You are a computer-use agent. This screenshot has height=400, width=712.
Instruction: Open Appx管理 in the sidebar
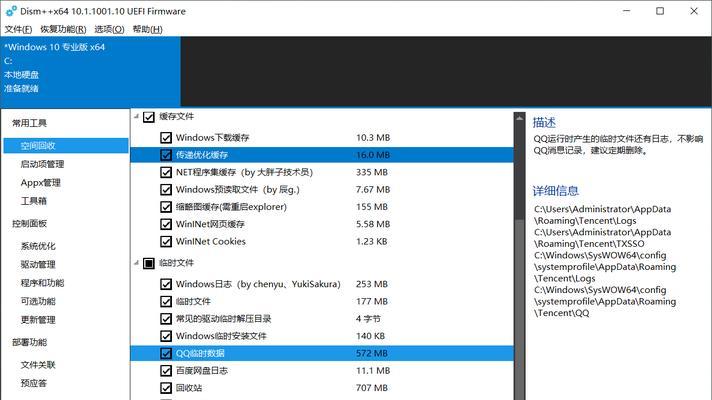(40, 183)
